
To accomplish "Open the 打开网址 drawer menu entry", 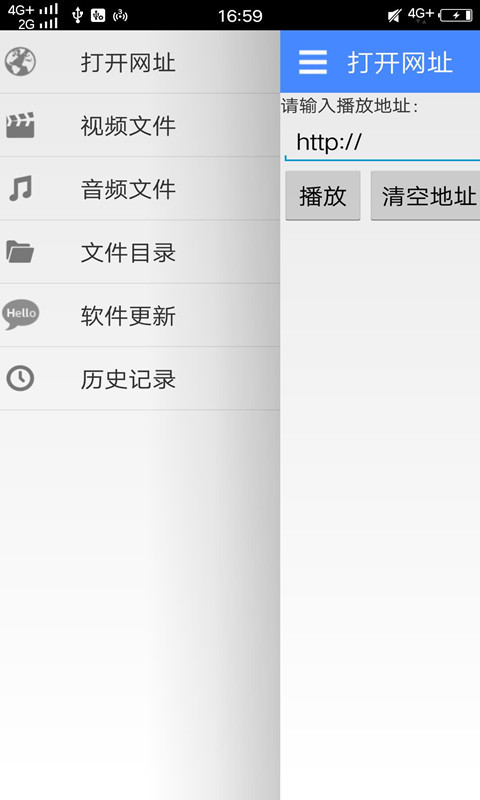I will [140, 62].
